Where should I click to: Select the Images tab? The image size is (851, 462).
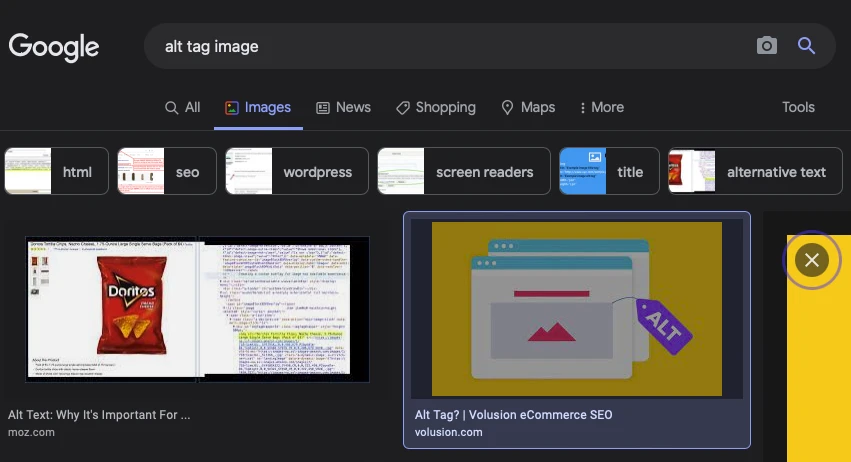[258, 107]
